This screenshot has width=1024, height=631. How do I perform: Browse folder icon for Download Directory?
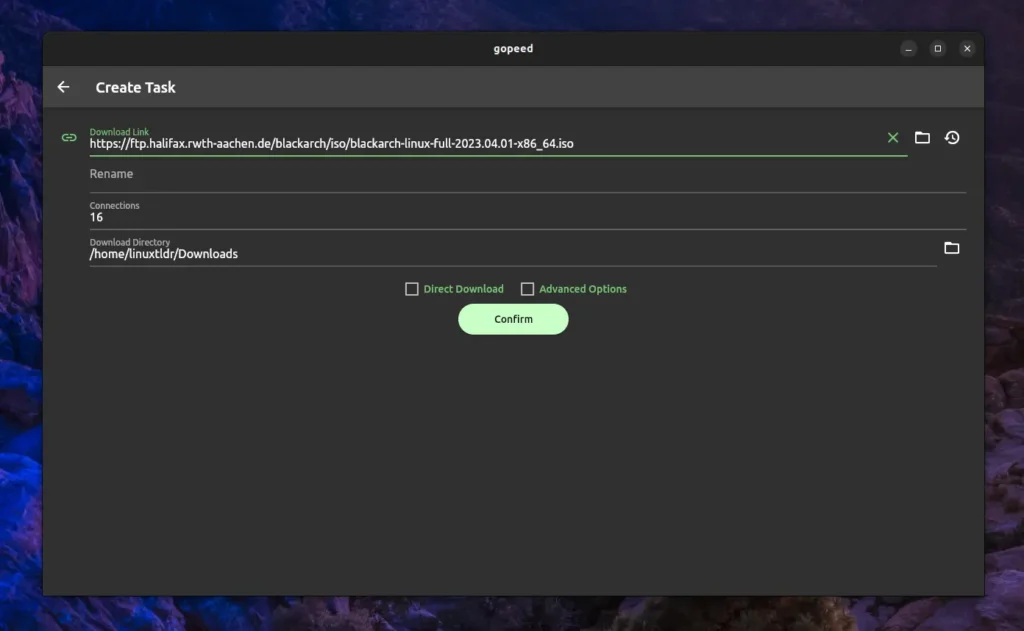tap(952, 248)
